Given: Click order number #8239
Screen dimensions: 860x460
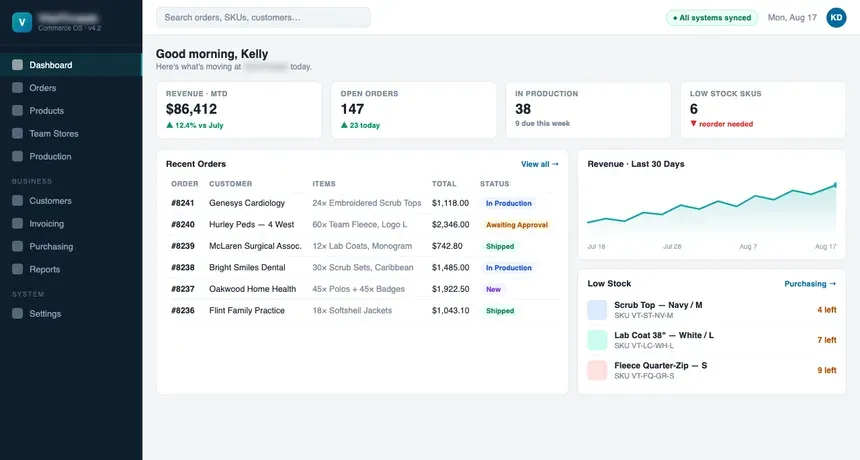Looking at the screenshot, I should (x=183, y=246).
